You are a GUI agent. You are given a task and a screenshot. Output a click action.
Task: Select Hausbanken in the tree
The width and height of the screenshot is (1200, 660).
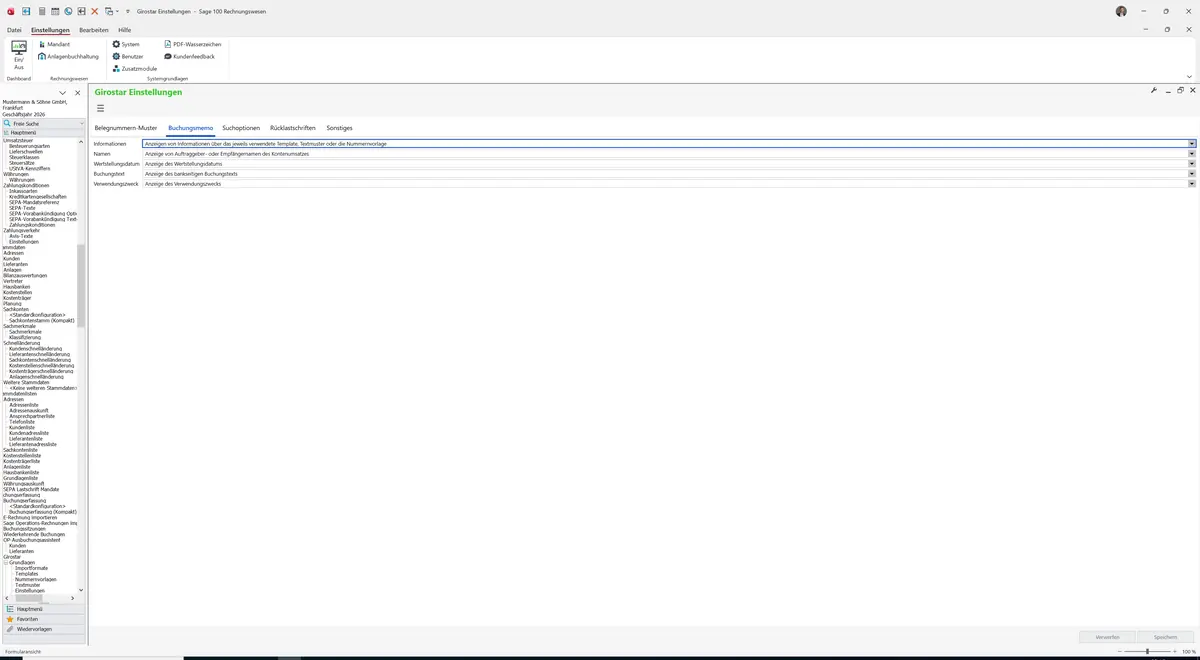[x=17, y=287]
